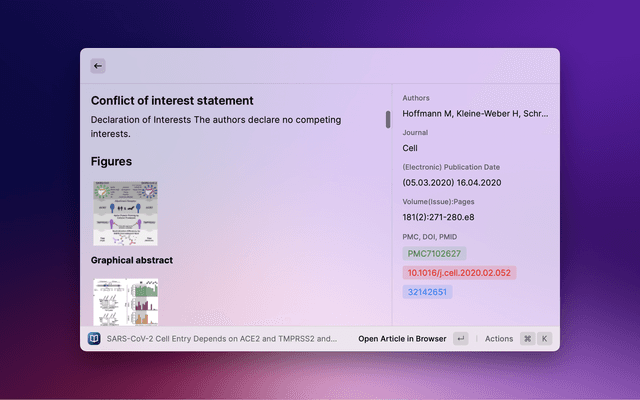Click the Conflict of interest statement heading

coord(172,100)
